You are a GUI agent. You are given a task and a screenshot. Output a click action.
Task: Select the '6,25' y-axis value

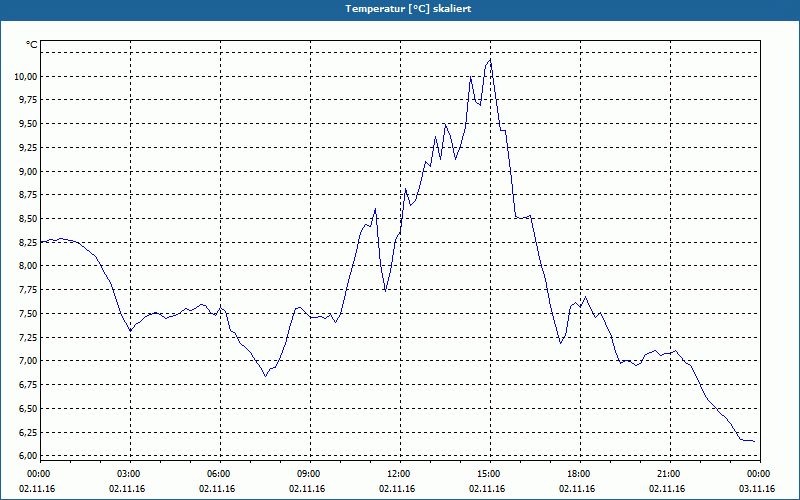point(29,432)
